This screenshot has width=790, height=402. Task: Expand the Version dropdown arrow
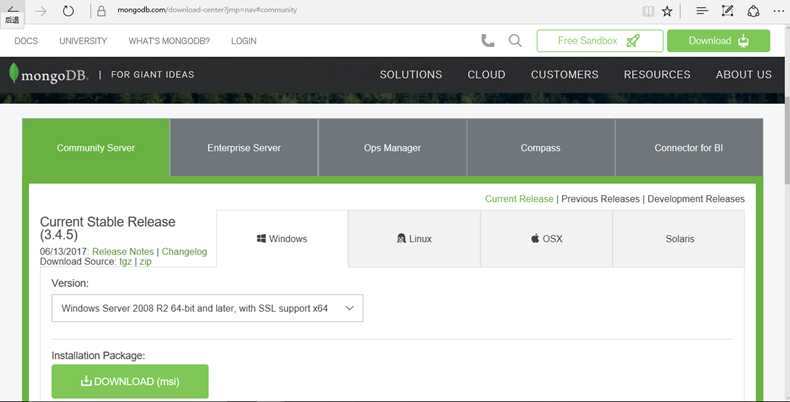tap(349, 308)
